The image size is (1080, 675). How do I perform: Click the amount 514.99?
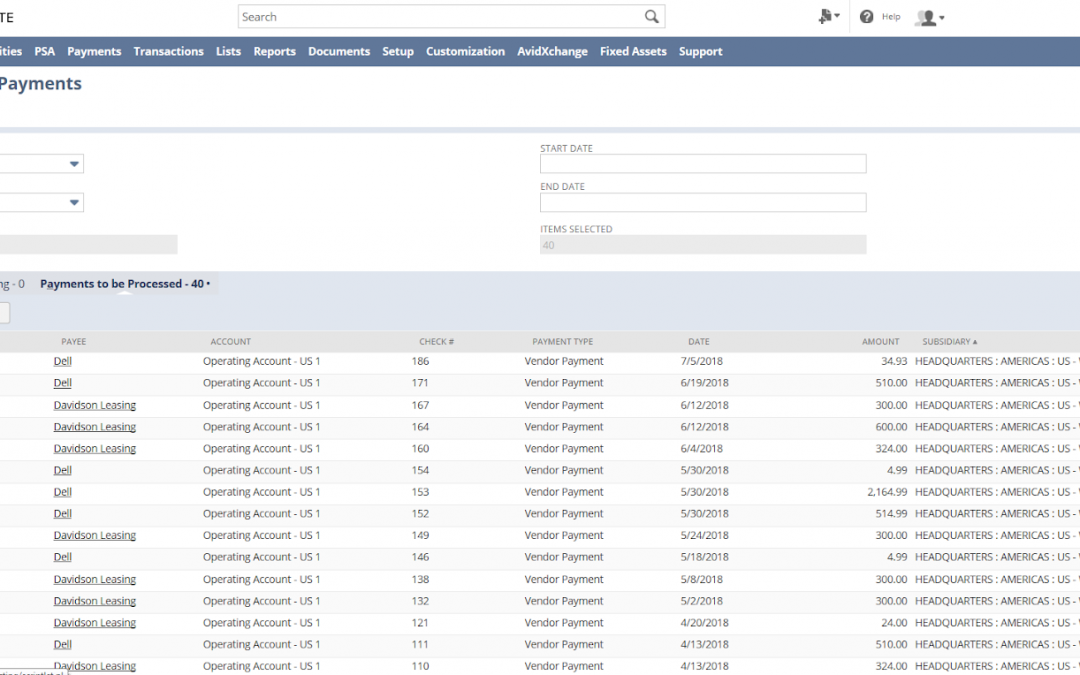tap(891, 514)
